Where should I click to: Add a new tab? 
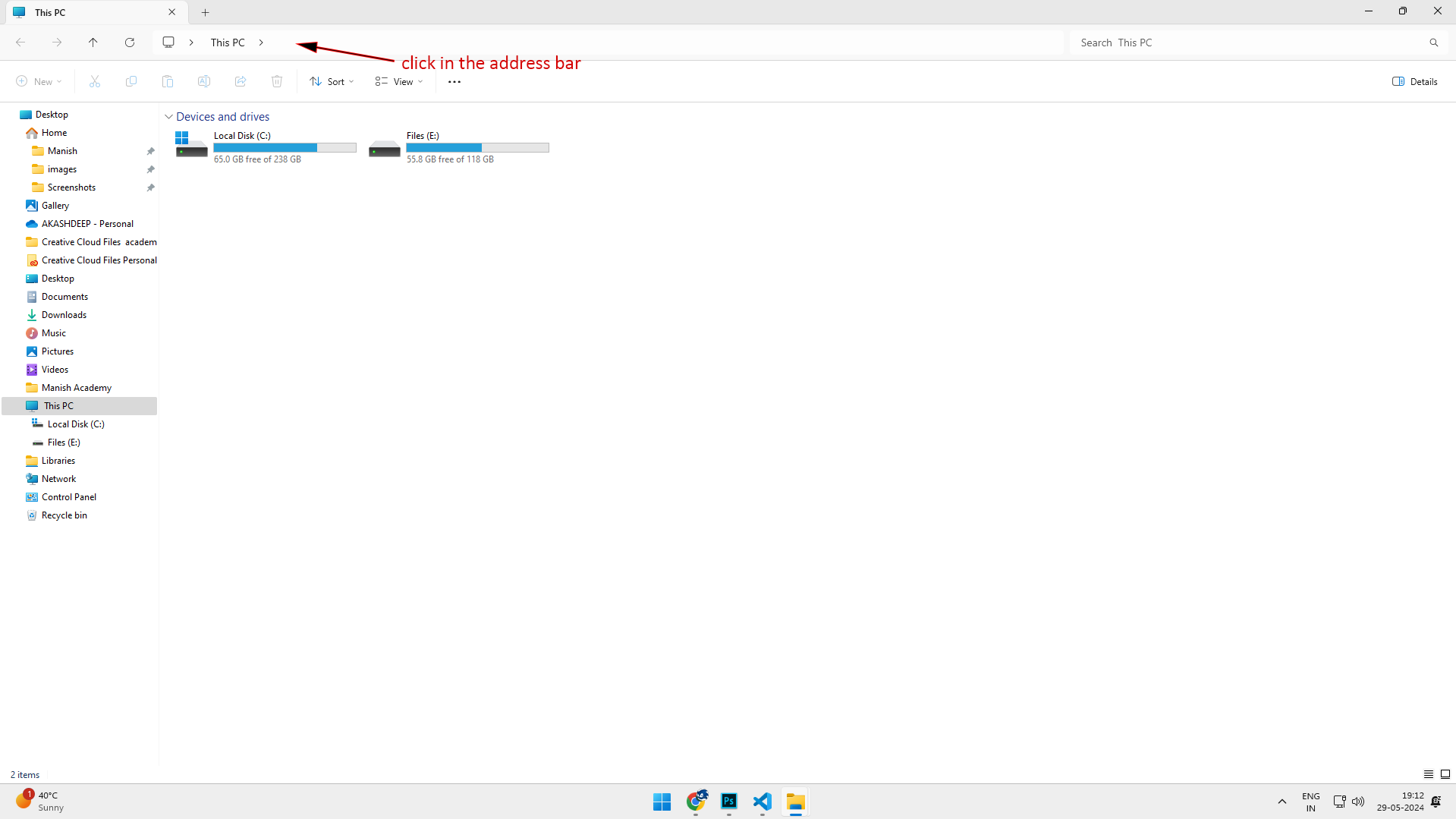205,12
